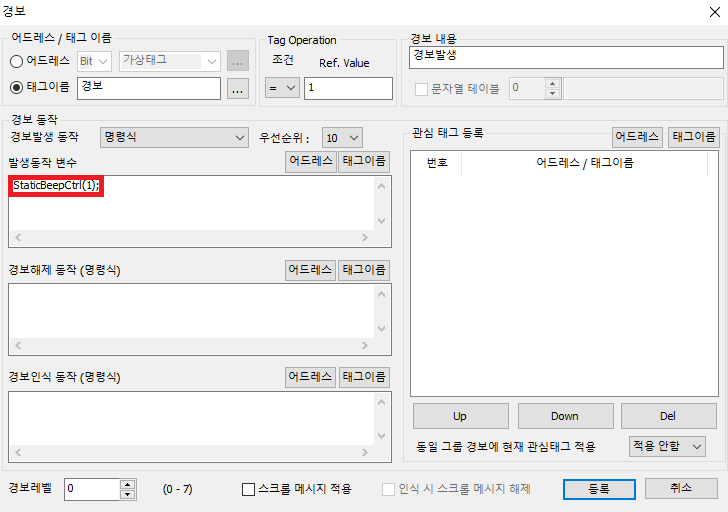Click 태그이름 button for 경보해제 동작
Screen dimensions: 728x512
[364, 270]
